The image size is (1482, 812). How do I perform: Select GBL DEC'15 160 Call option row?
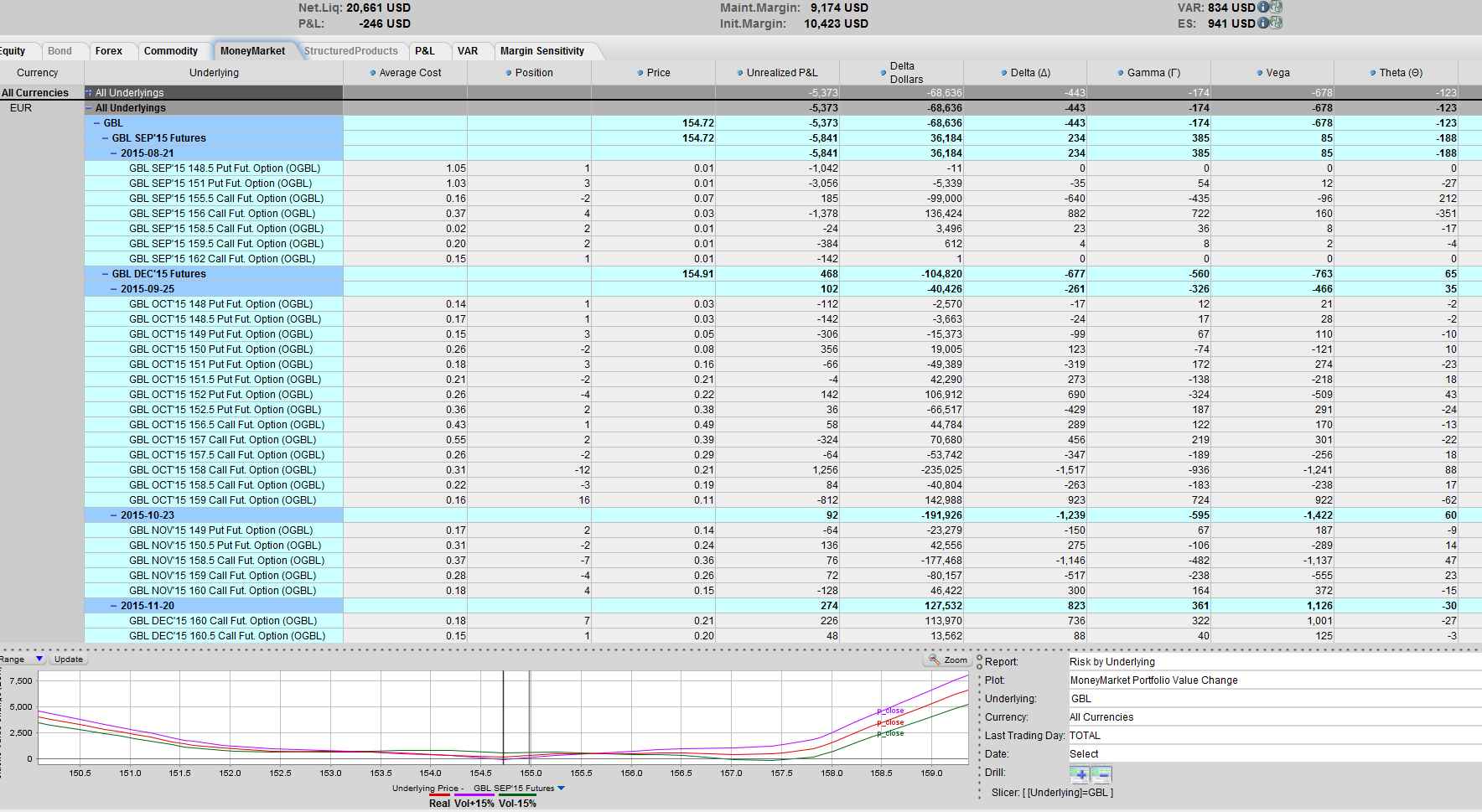783,621
